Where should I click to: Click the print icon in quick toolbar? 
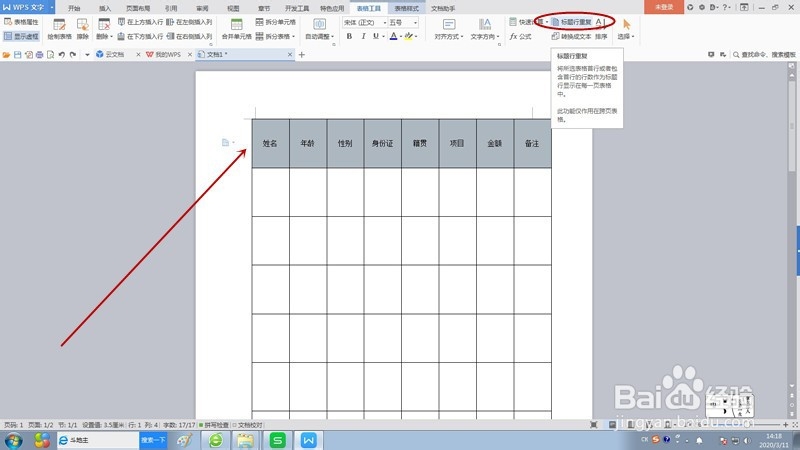click(39, 55)
